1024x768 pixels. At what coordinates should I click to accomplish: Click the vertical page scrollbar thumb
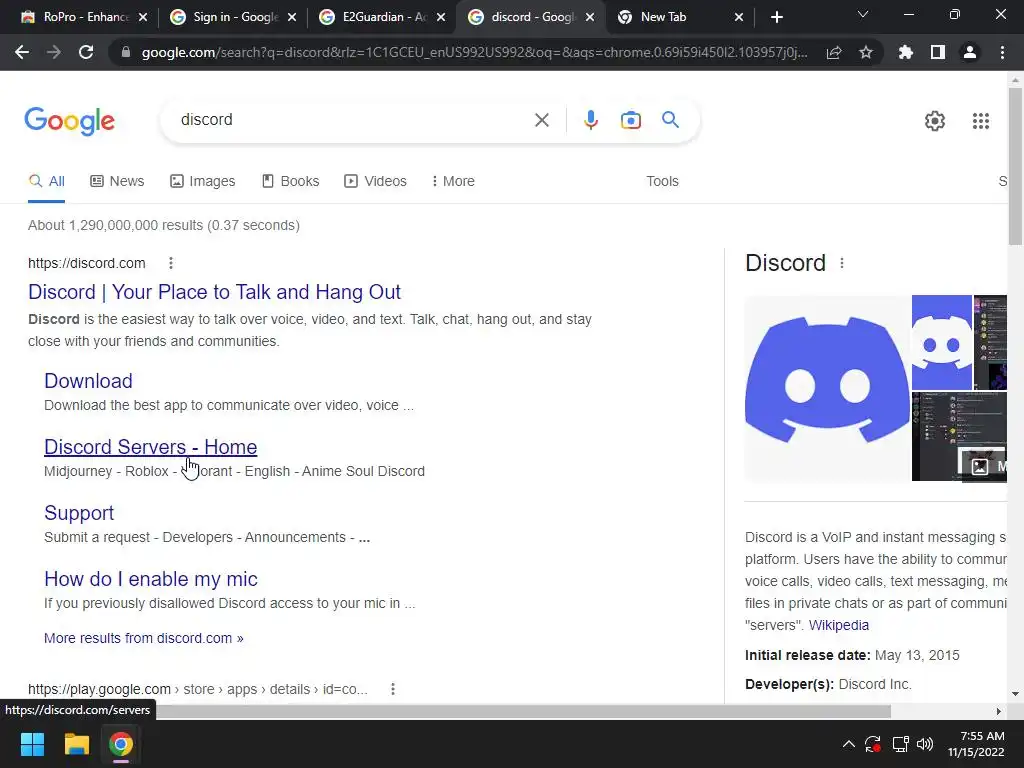[x=1015, y=167]
